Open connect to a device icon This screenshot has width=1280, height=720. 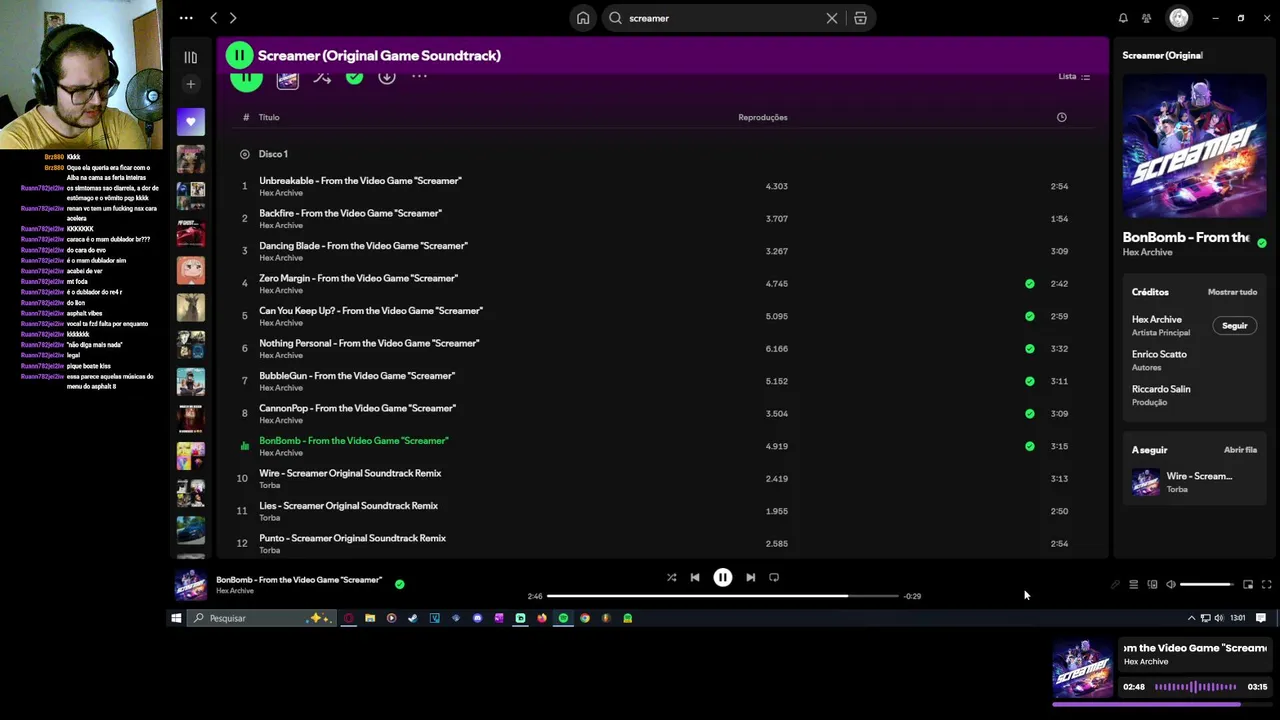click(x=1152, y=584)
